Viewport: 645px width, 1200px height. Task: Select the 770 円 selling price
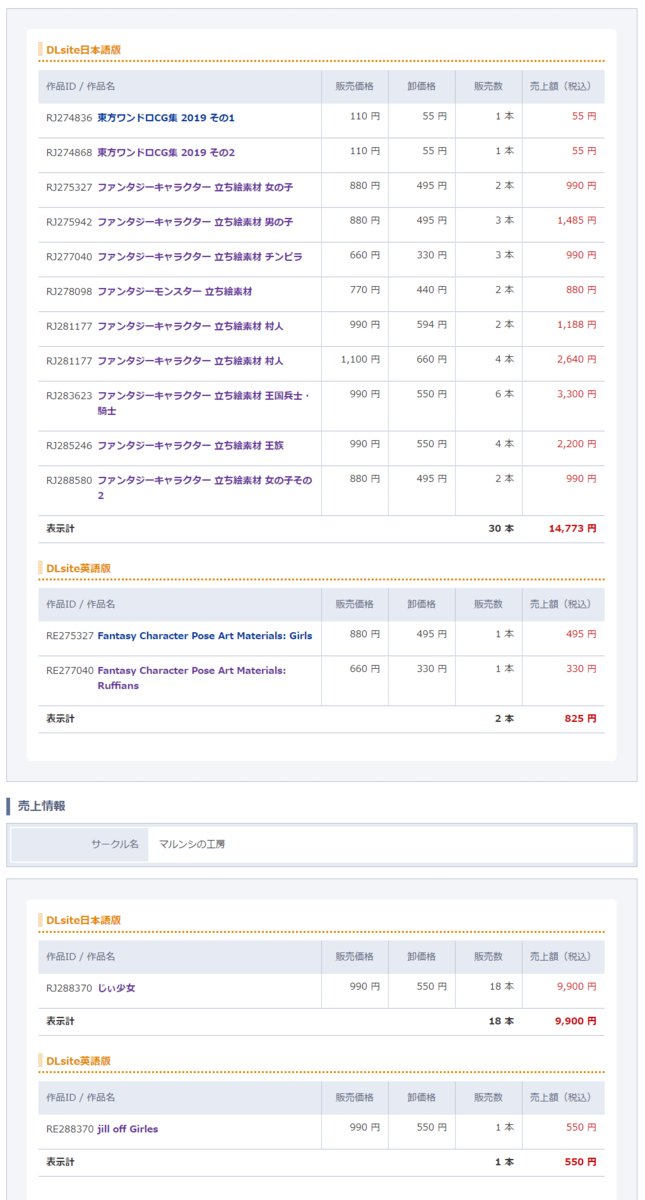365,290
